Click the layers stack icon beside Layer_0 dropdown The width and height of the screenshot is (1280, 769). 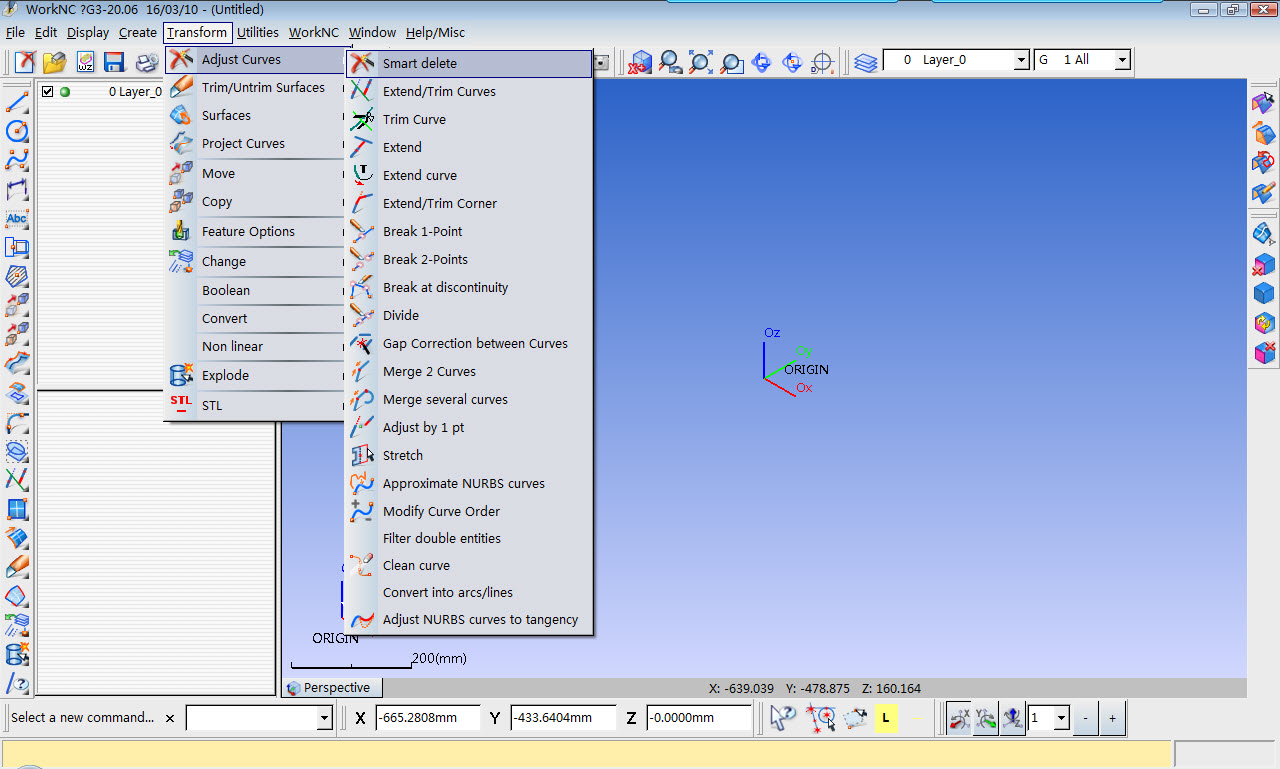click(x=866, y=62)
